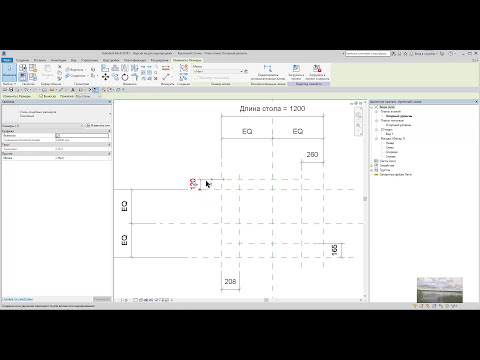
Task: Open the Аннотации ribbon tab
Action: [x=59, y=60]
